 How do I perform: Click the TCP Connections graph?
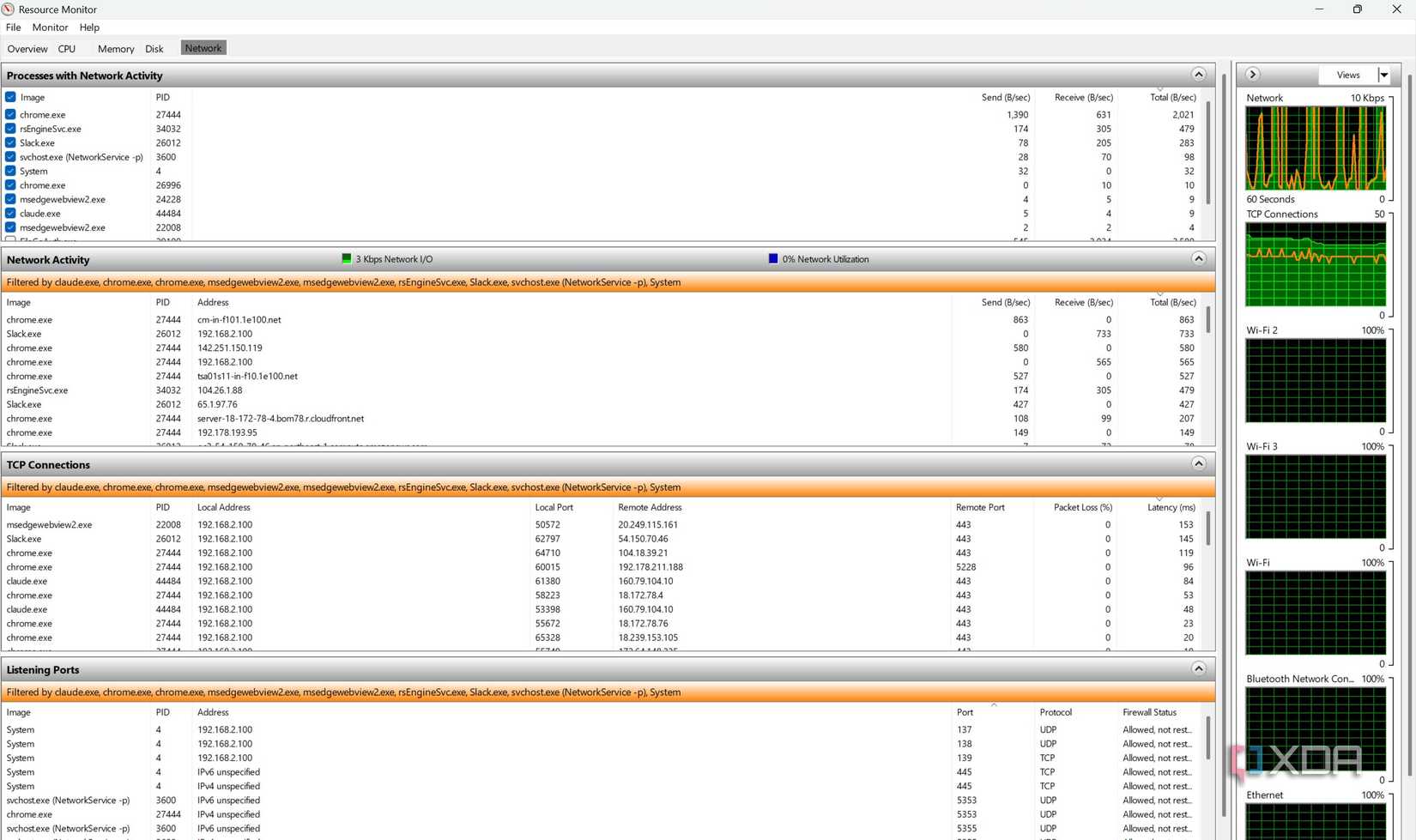(1316, 264)
